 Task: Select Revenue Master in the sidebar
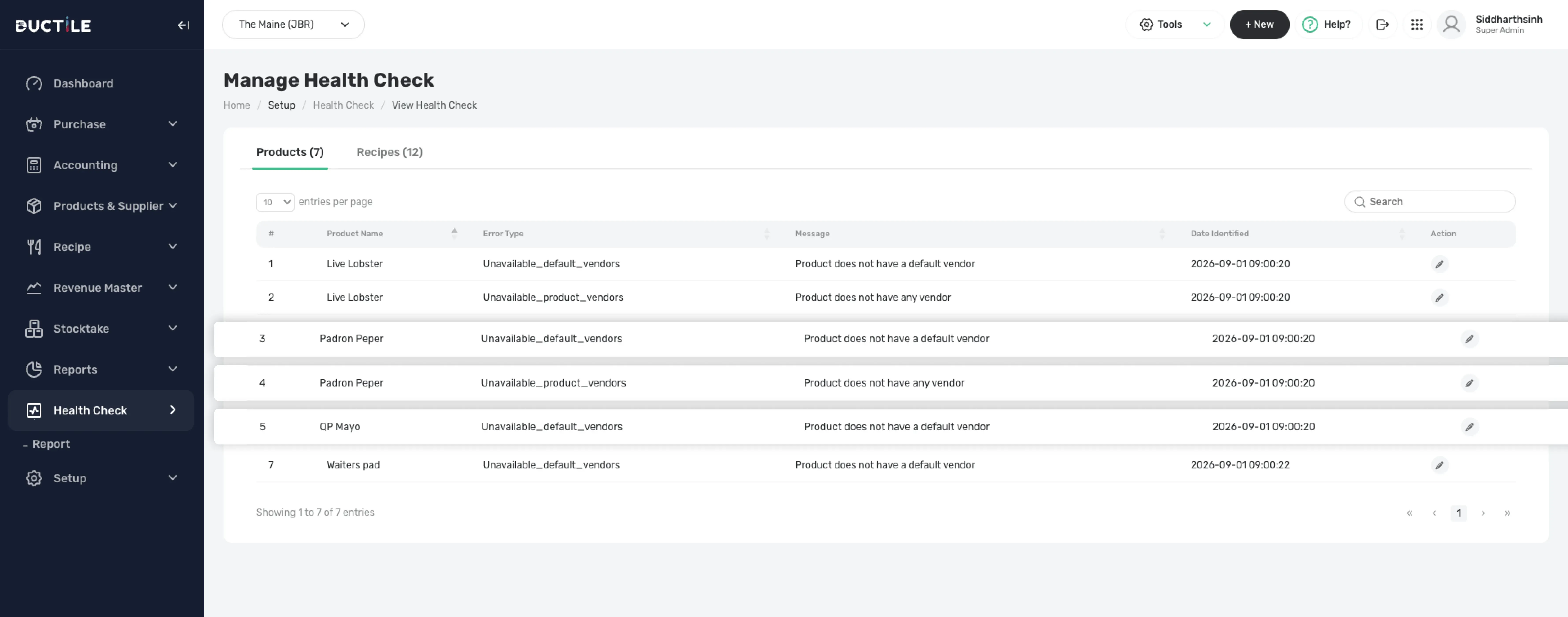tap(97, 288)
